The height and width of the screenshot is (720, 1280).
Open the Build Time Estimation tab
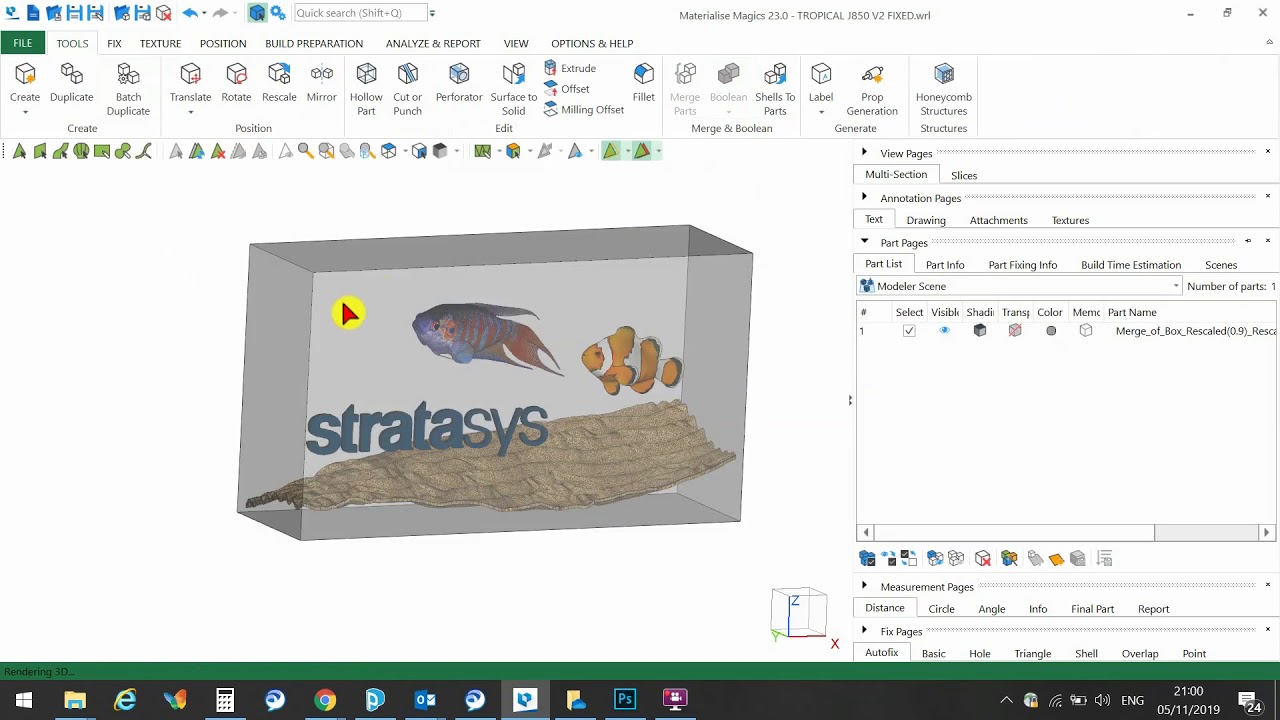(1131, 265)
